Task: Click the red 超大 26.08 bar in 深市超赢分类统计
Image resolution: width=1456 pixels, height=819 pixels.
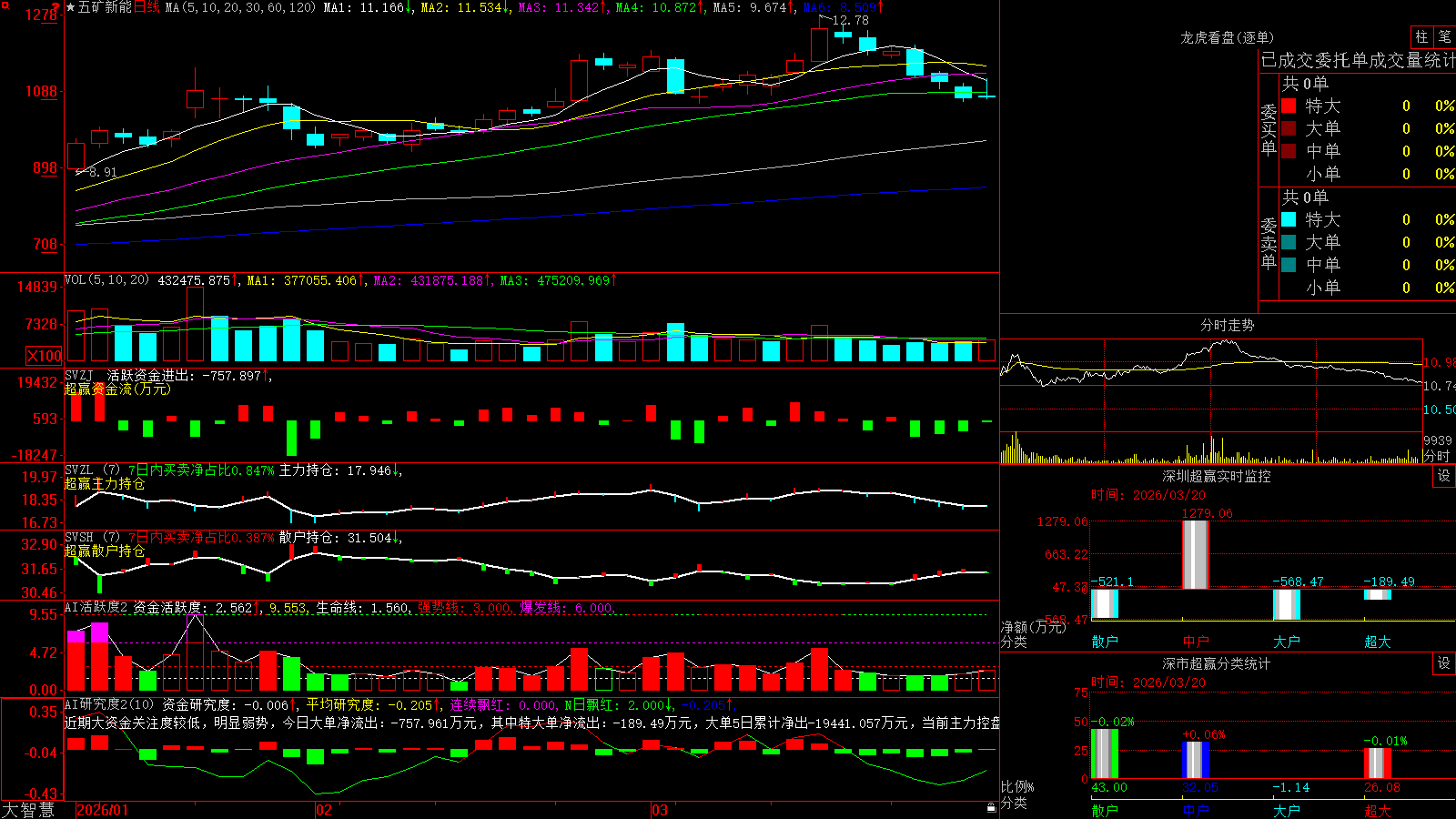Action: (1378, 763)
